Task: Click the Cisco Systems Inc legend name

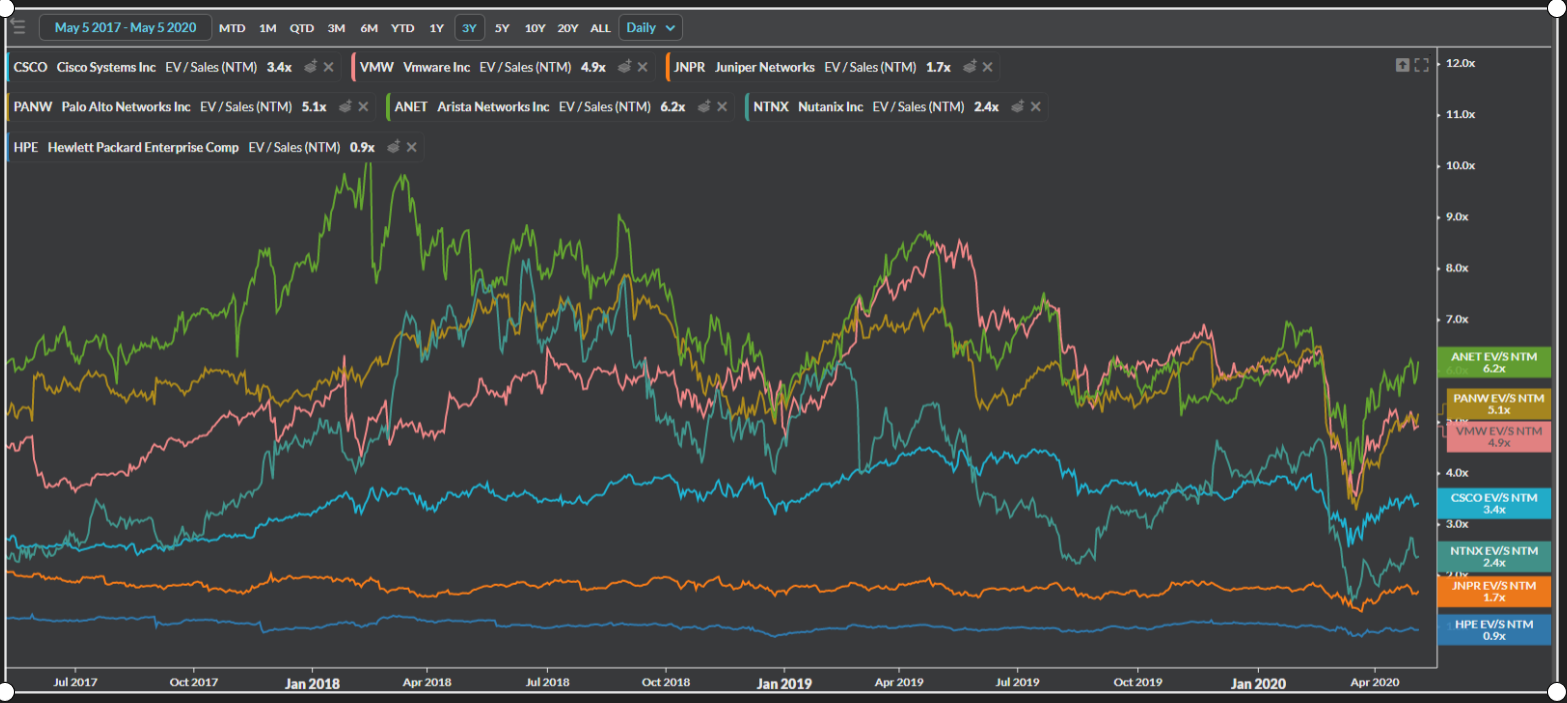Action: click(x=107, y=67)
